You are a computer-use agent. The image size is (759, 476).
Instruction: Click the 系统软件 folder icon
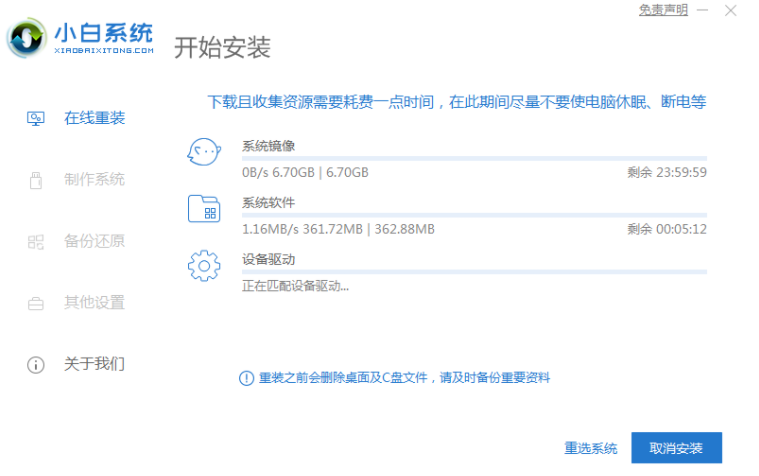[x=203, y=209]
